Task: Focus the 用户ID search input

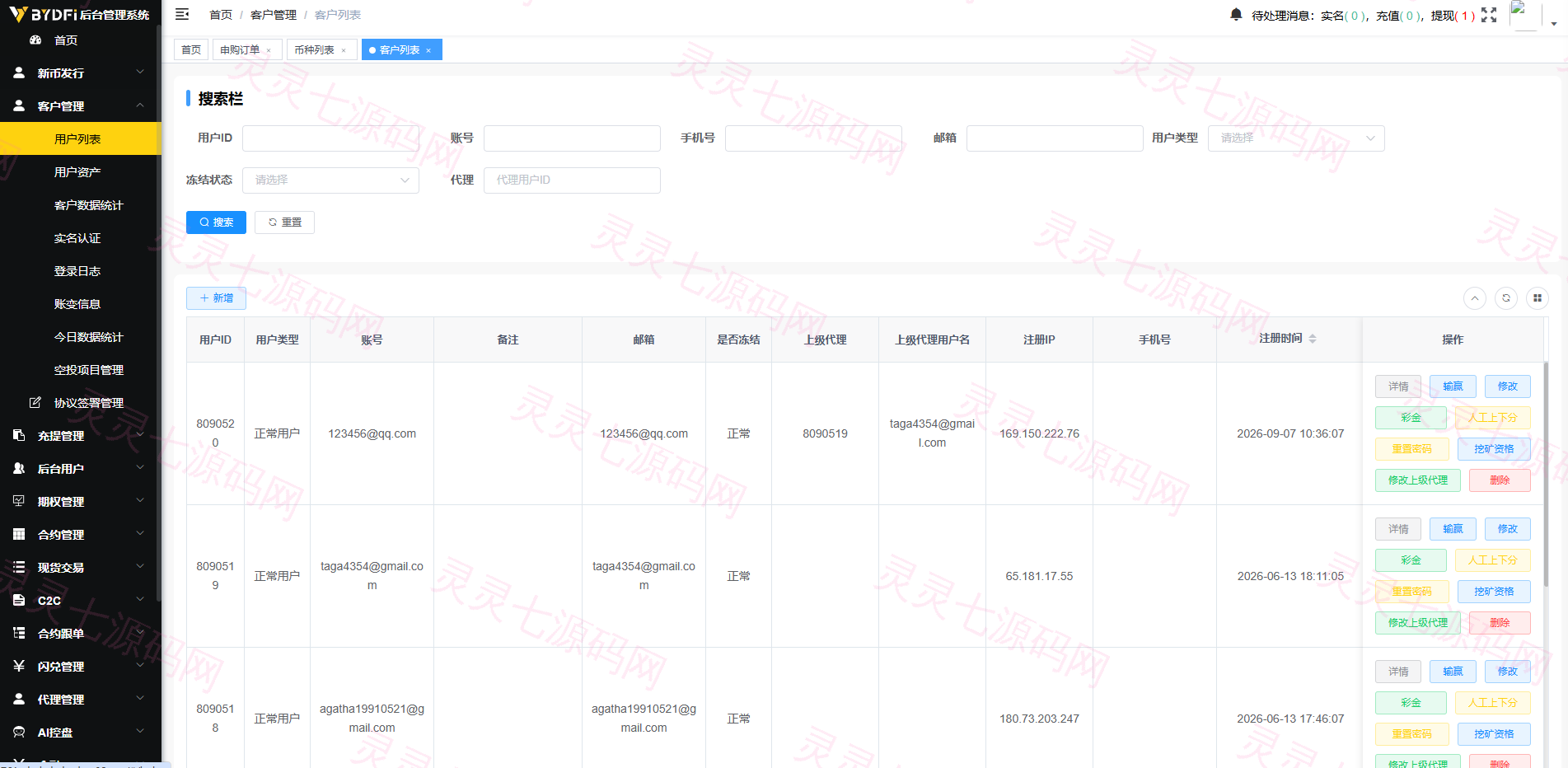Action: pos(330,138)
